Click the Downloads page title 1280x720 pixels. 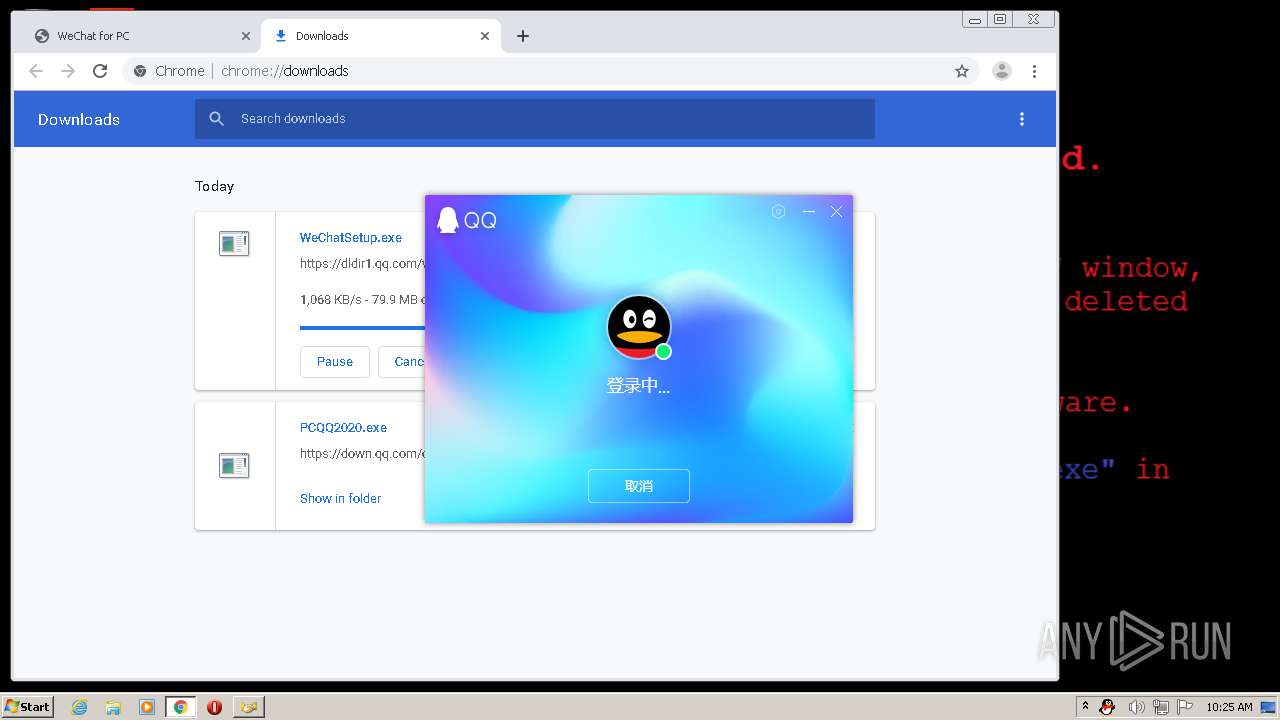click(x=79, y=119)
